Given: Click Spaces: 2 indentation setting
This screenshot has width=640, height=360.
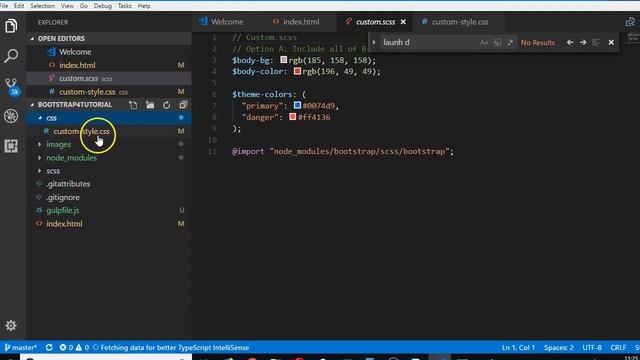Looking at the screenshot, I should coord(558,347).
